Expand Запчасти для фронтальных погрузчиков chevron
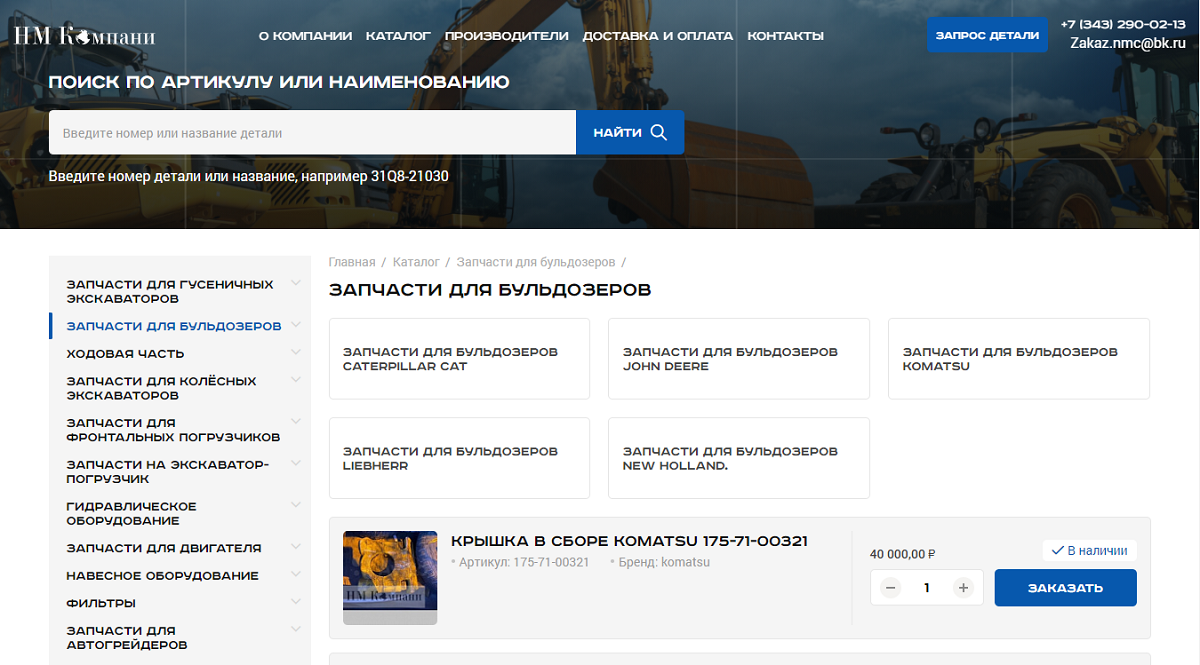1200x665 pixels. pyautogui.click(x=296, y=422)
